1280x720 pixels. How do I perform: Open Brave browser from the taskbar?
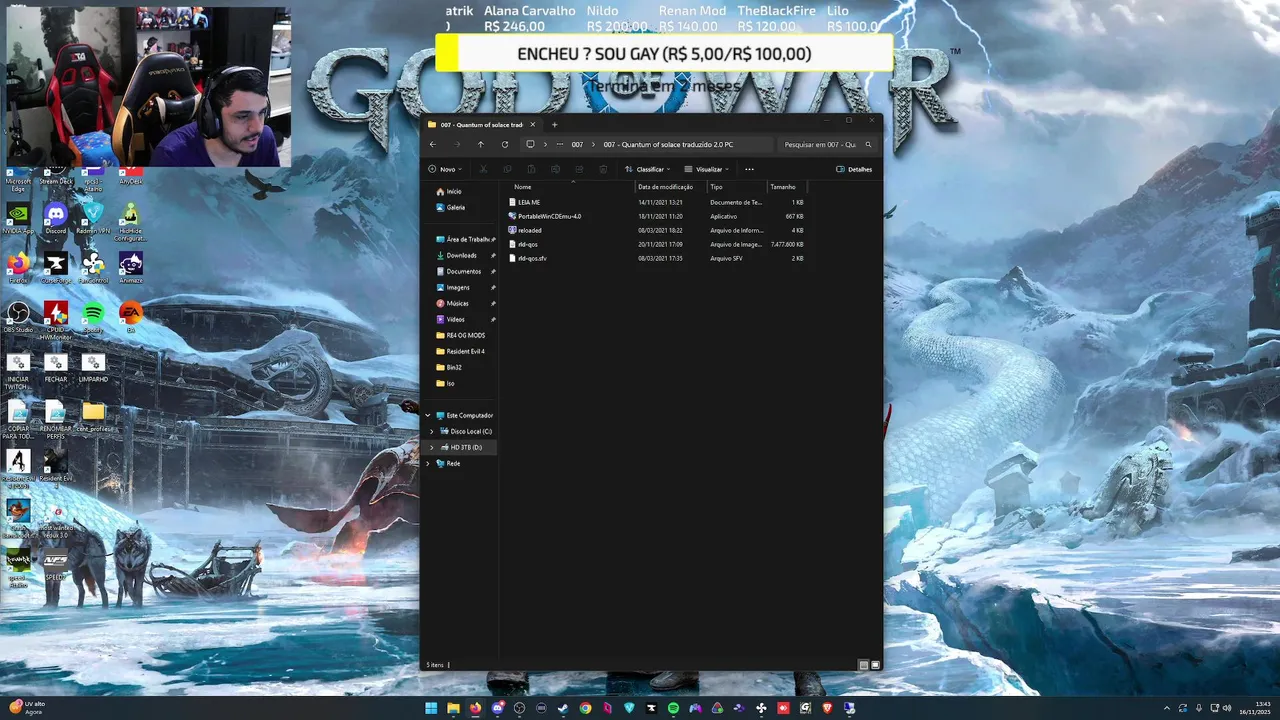point(827,708)
